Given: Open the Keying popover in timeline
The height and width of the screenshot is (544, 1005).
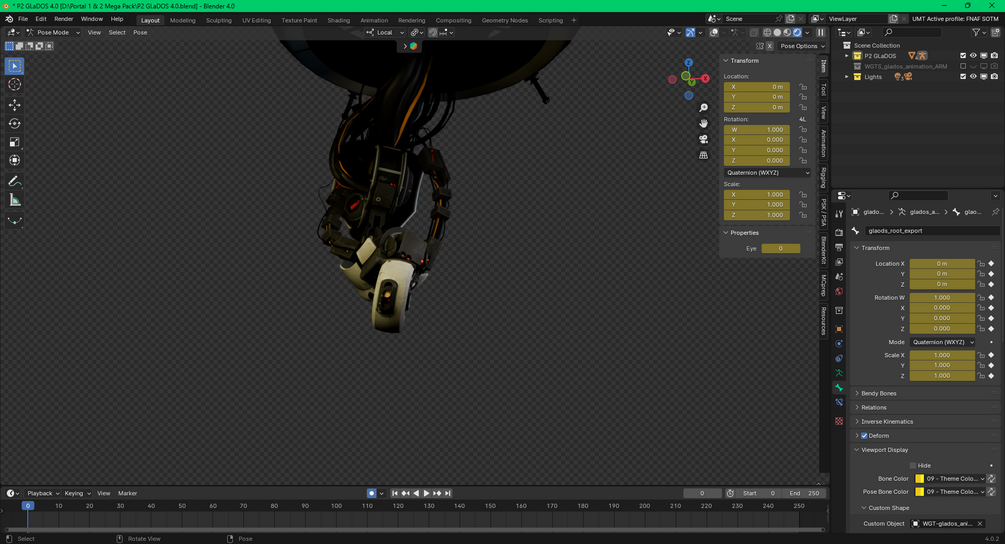Looking at the screenshot, I should click(x=77, y=493).
